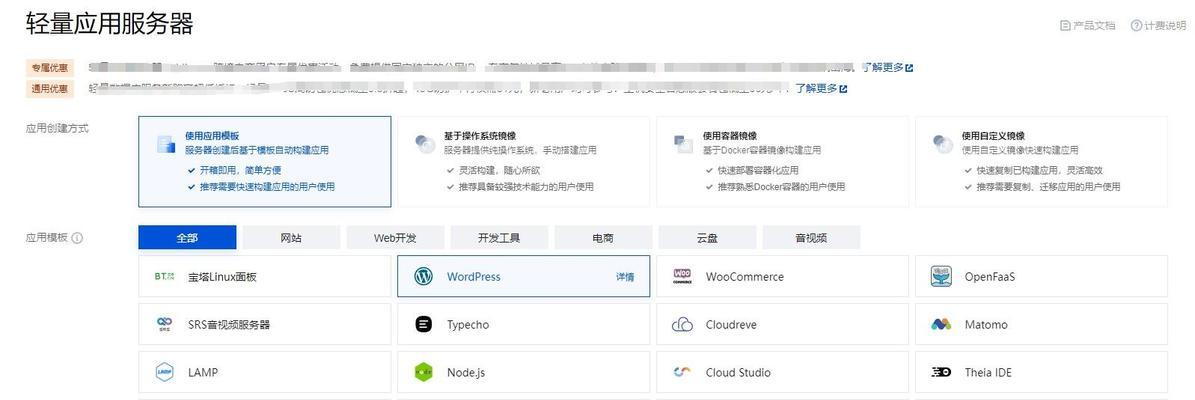This screenshot has width=1195, height=400.
Task: Click external link icon after second 了解更多
Action: 843,88
